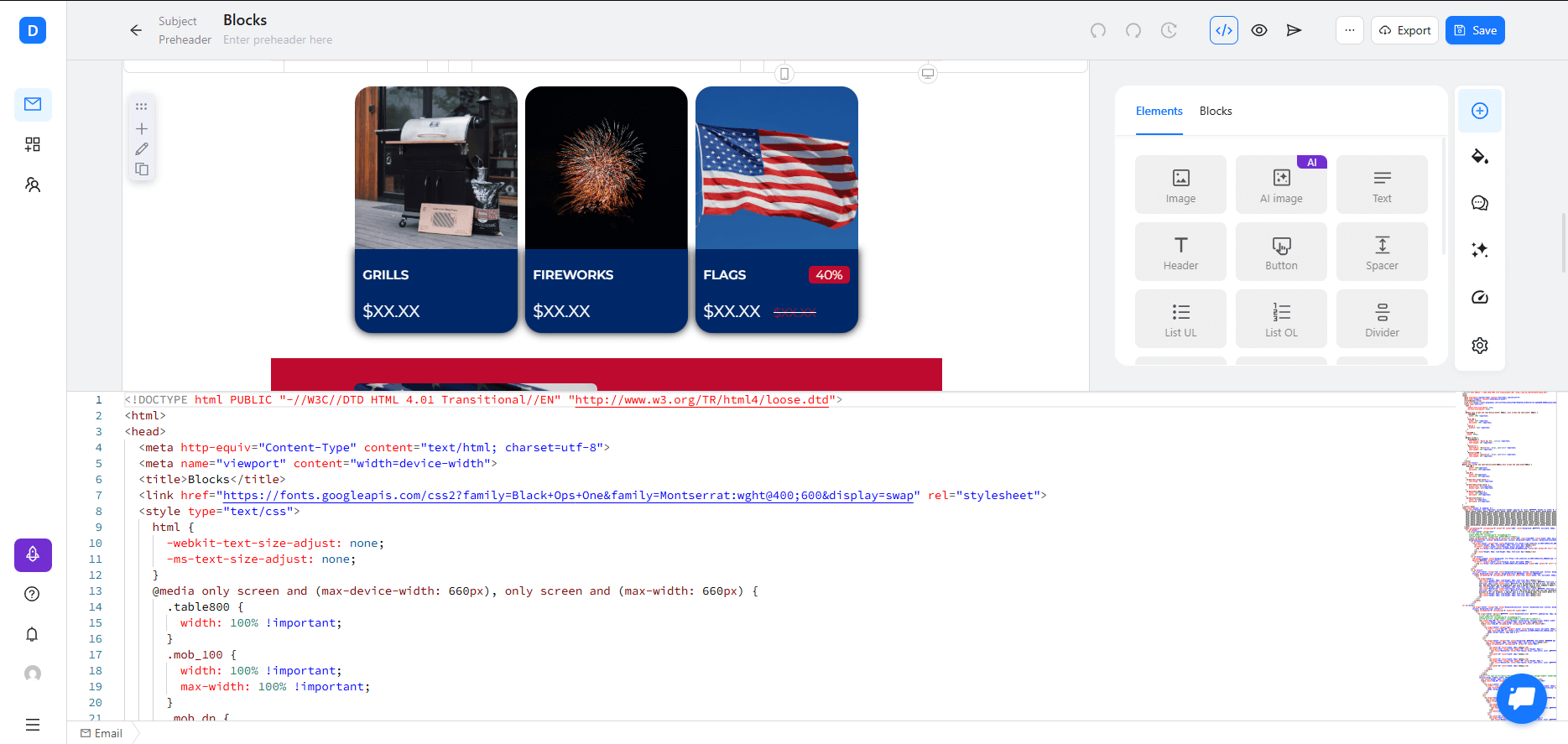Click the GRILLS product image
Screen dimensions: 1568x744
[x=436, y=168]
